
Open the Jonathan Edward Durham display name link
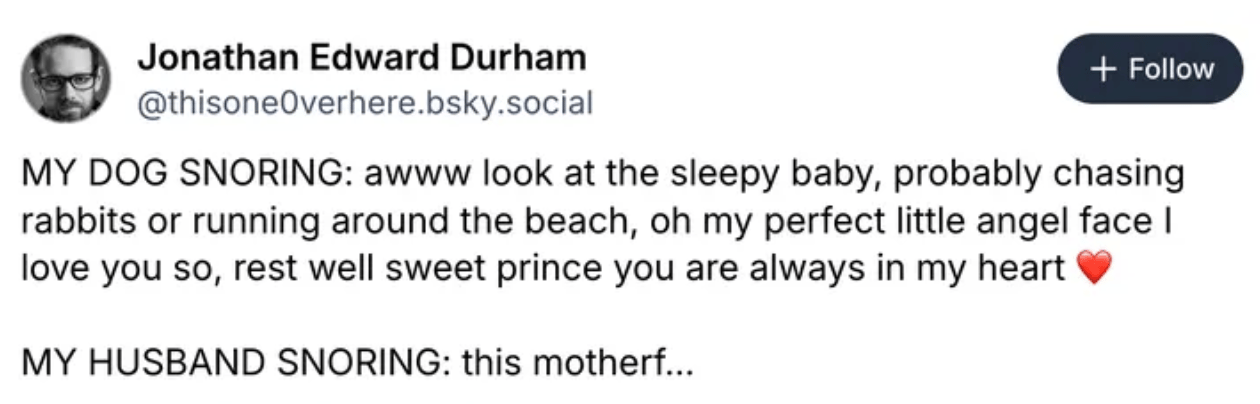361,58
